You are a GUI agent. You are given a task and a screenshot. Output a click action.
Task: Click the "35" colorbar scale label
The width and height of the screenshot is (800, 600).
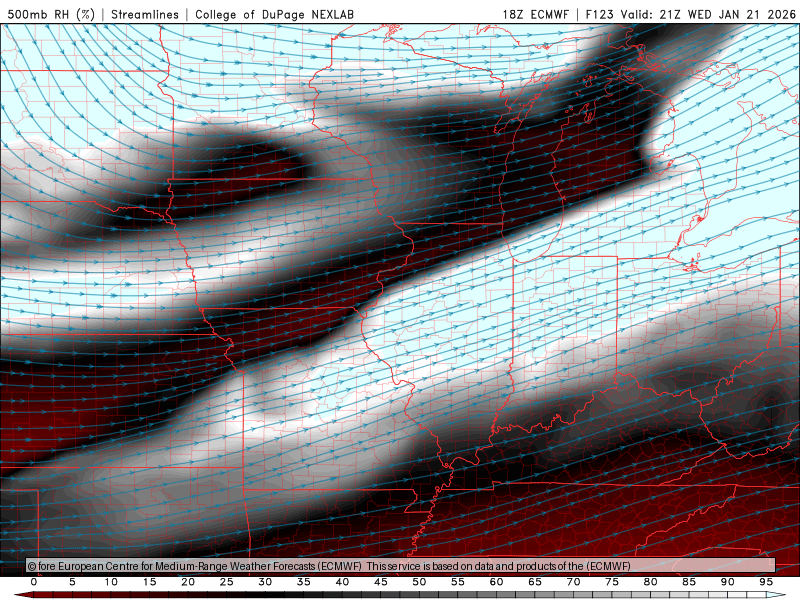tap(304, 582)
